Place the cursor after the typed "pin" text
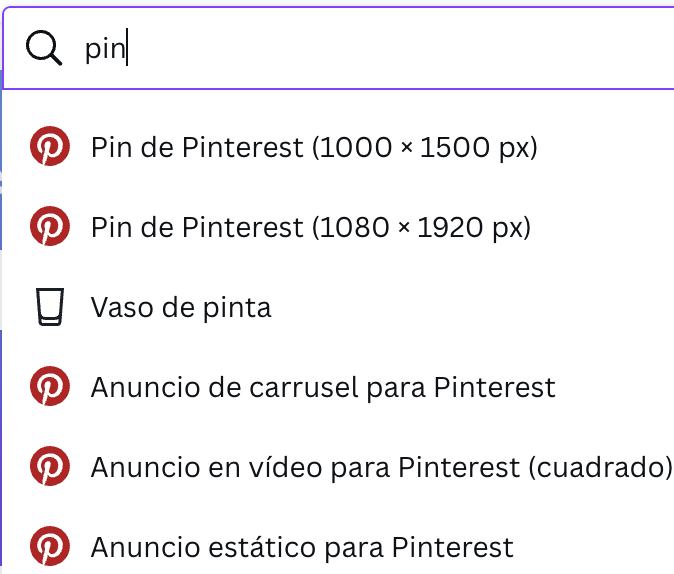The height and width of the screenshot is (574, 674). (128, 48)
